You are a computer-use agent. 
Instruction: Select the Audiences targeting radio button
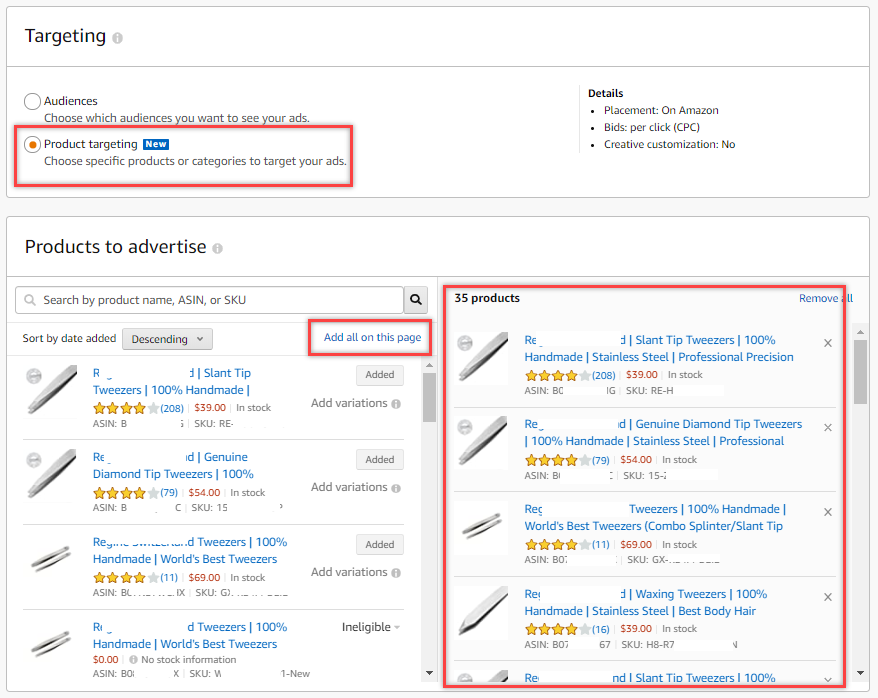click(x=32, y=101)
